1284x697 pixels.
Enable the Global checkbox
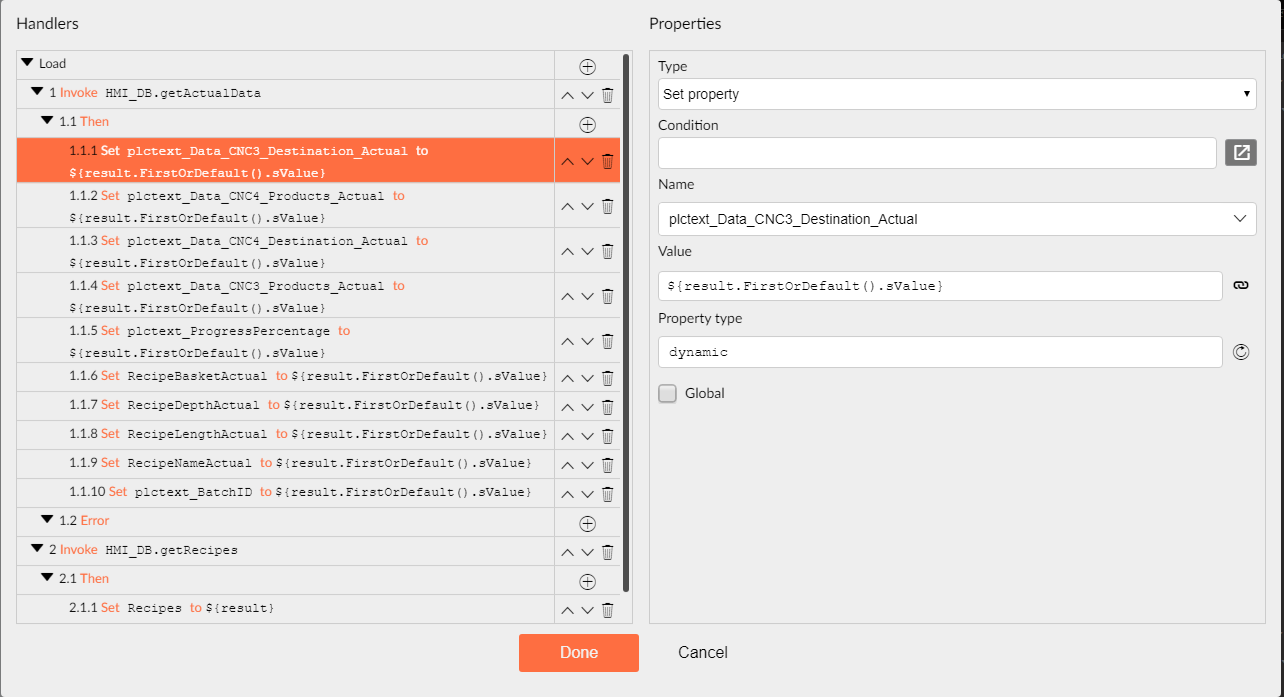667,393
